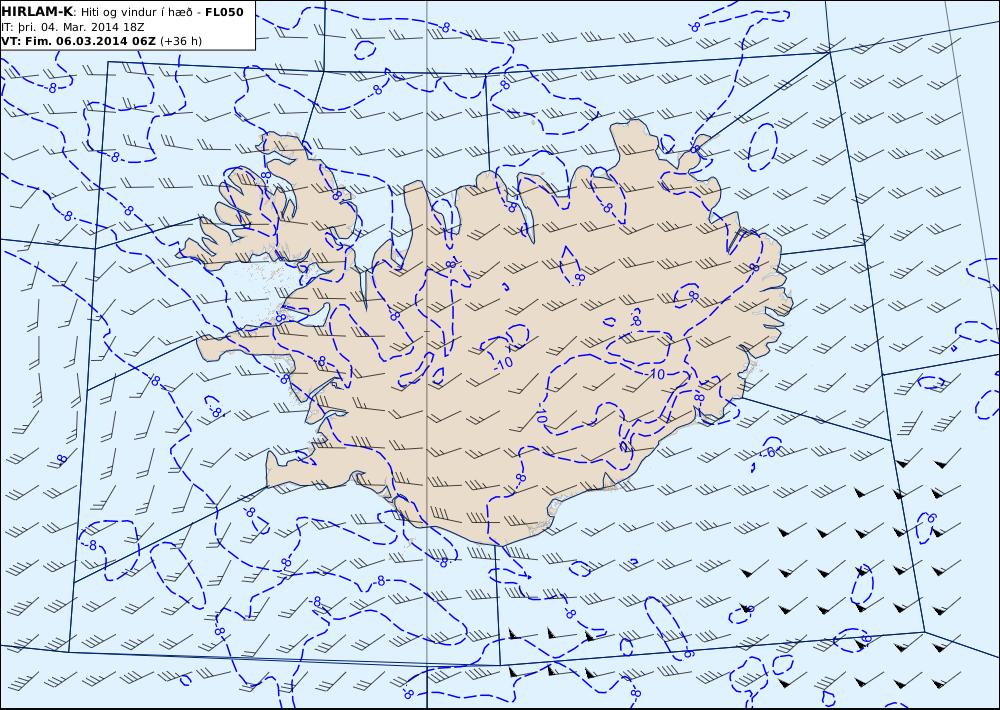
Task: Click the valid time 'Fim. 06.03.2014 06Z'
Action: coord(91,41)
